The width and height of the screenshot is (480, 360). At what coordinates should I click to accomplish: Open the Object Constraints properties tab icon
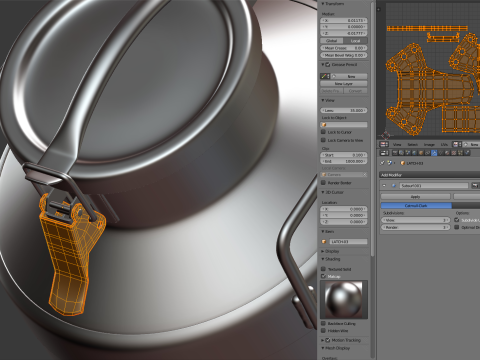(x=428, y=153)
